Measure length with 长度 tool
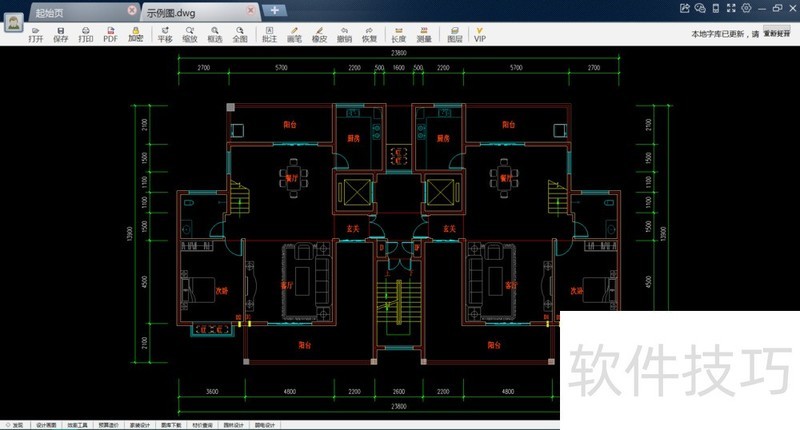800x430 pixels. click(398, 35)
